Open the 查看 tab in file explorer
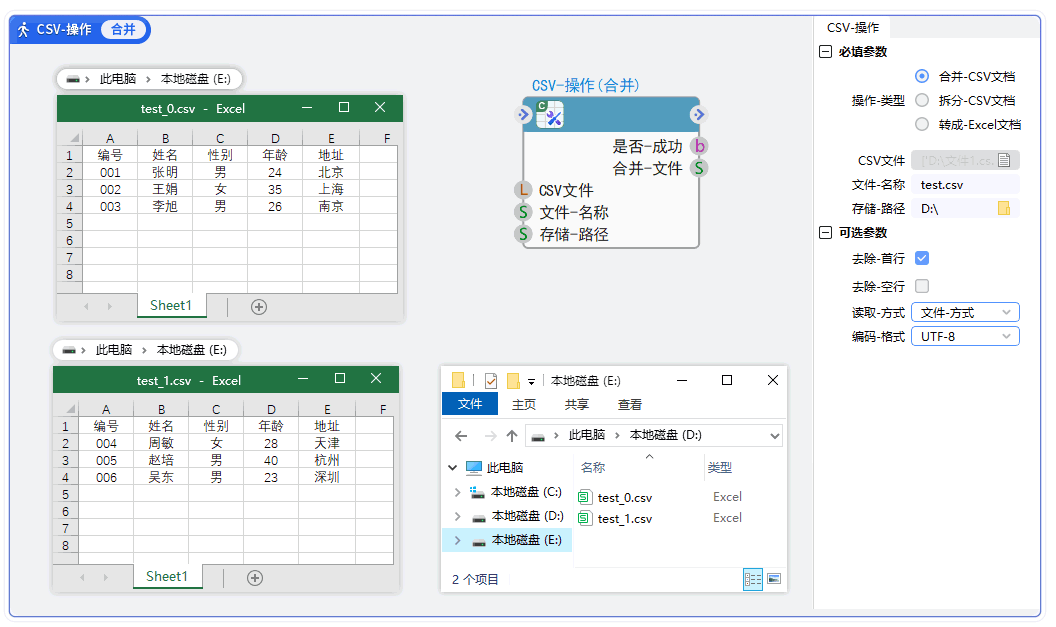The height and width of the screenshot is (627, 1056). (630, 405)
